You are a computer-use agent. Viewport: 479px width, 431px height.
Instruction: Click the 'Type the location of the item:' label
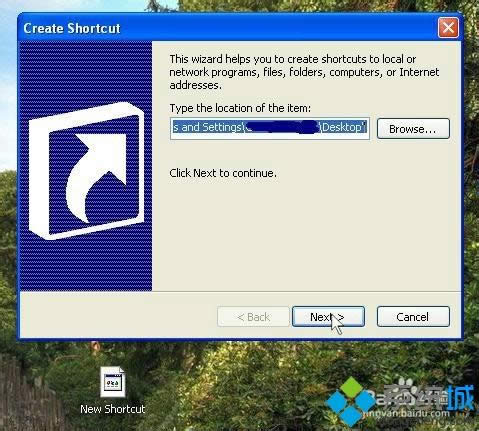[240, 108]
